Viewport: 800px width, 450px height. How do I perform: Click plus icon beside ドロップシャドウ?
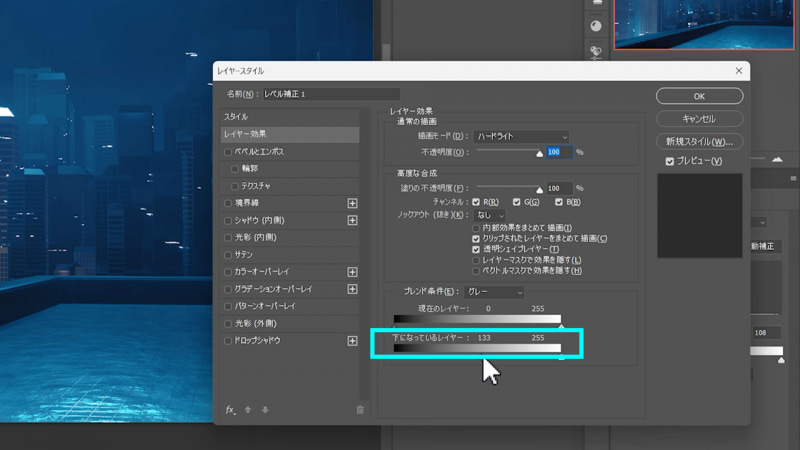point(352,340)
